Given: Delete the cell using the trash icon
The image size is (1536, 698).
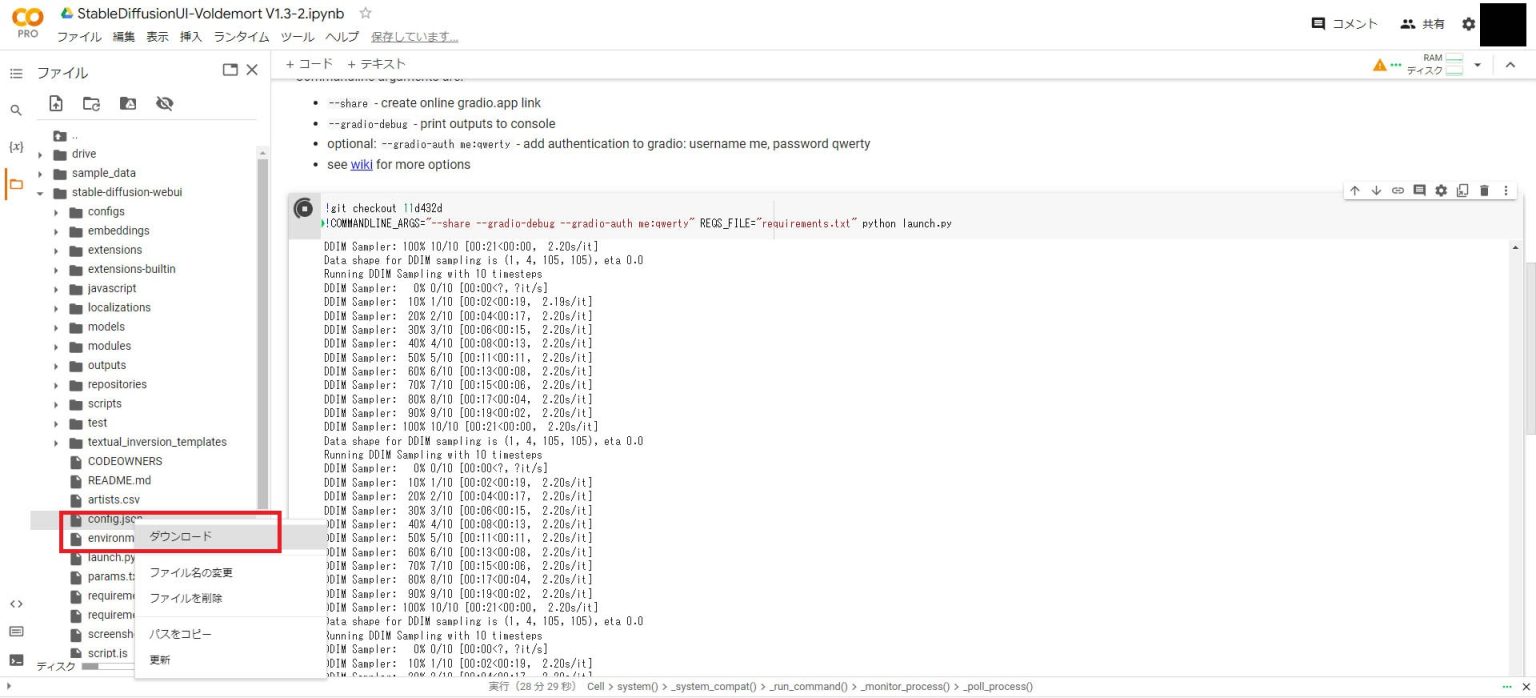Looking at the screenshot, I should pyautogui.click(x=1484, y=190).
